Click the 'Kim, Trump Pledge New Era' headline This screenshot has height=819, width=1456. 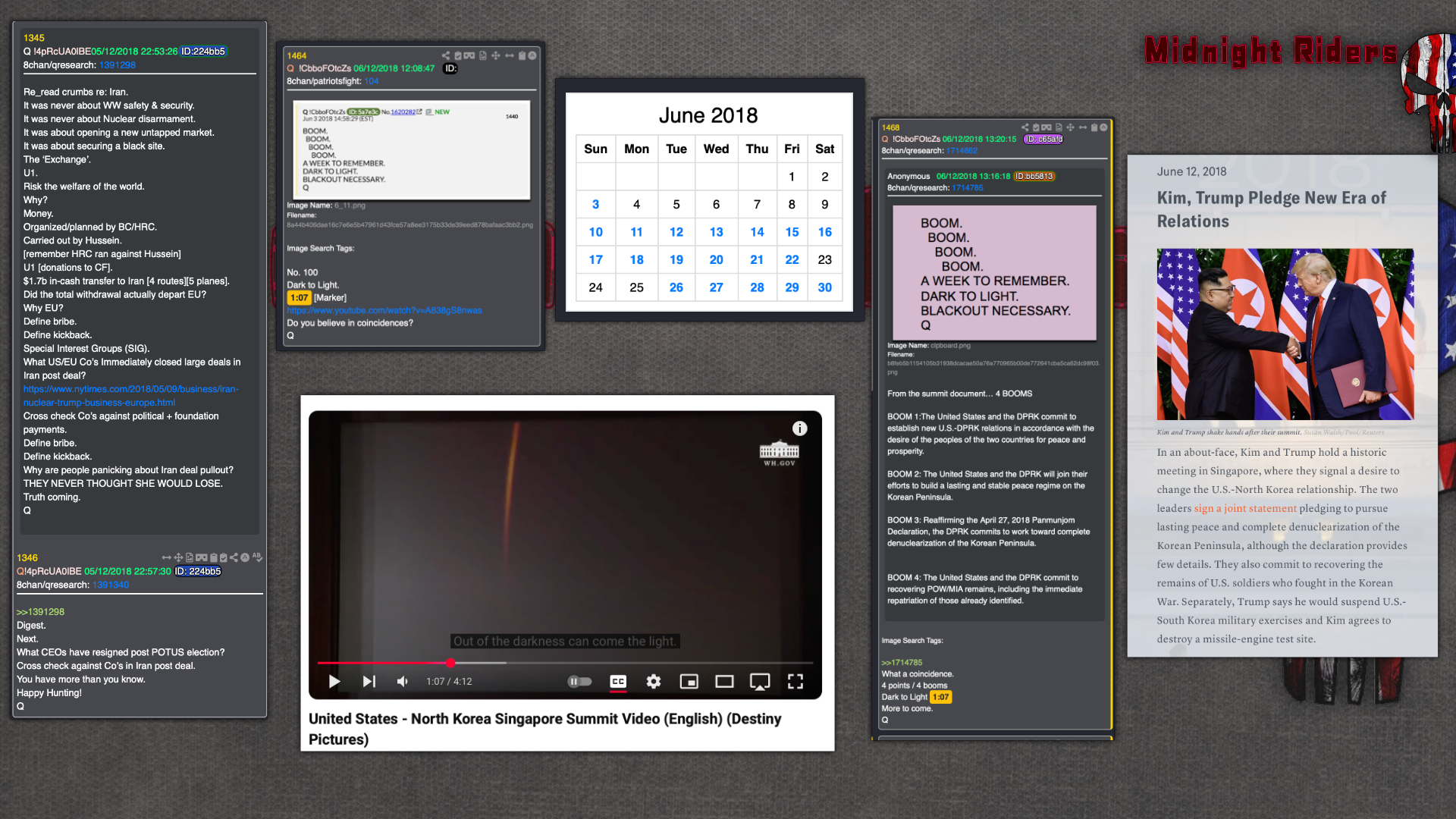coord(1272,209)
